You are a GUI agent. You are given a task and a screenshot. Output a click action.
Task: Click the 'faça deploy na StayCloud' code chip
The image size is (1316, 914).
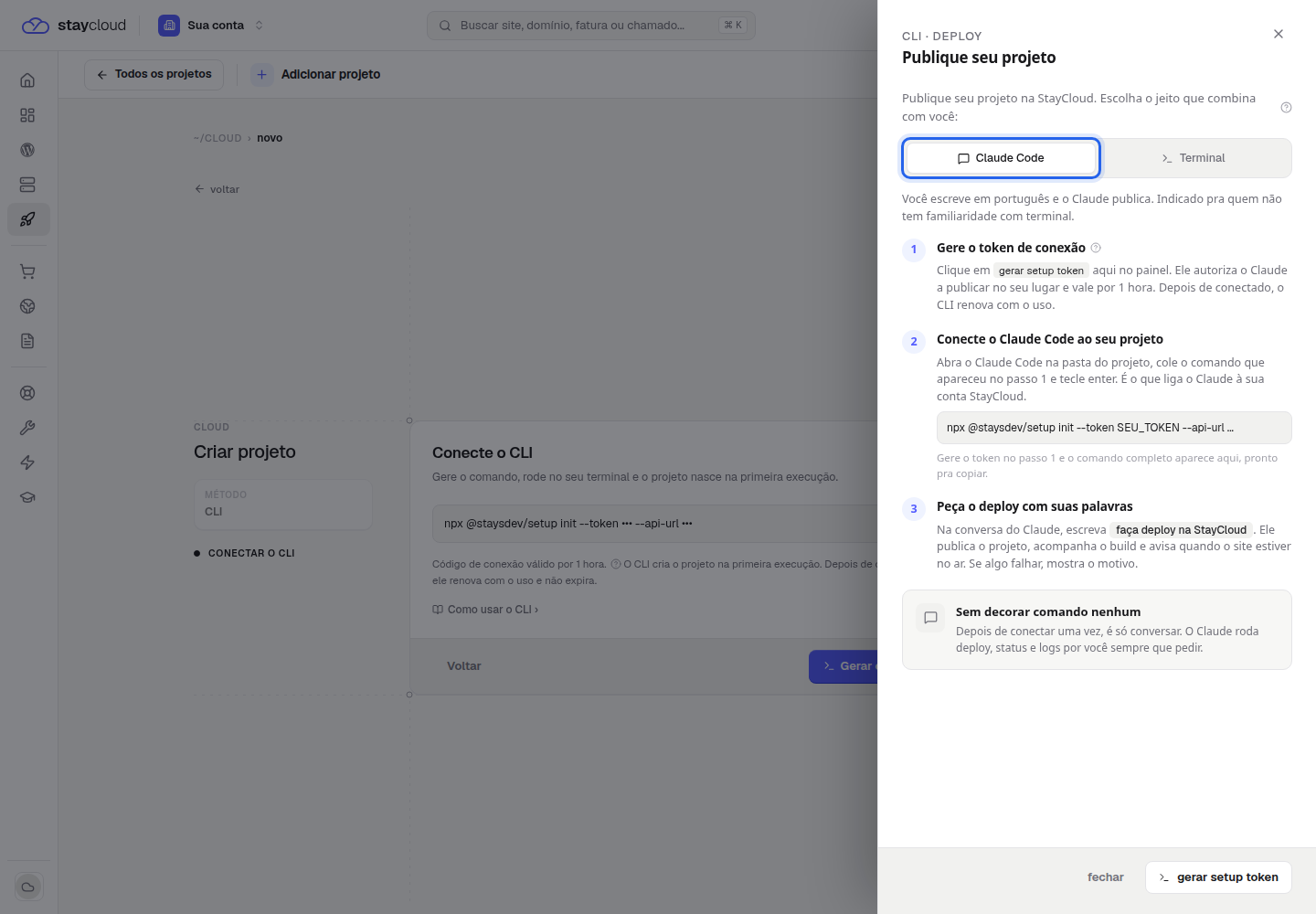(1181, 530)
